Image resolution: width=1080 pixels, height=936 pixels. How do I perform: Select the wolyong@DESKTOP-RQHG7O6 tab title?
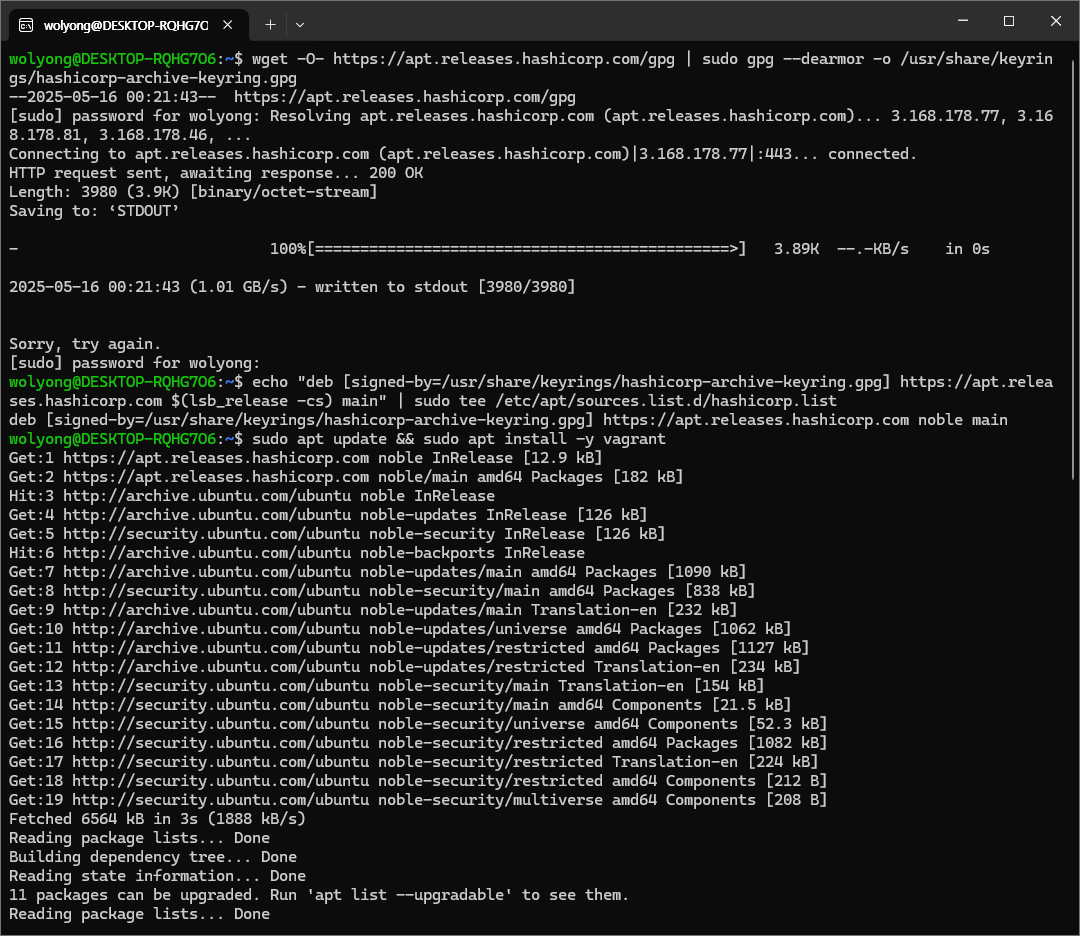(x=125, y=24)
